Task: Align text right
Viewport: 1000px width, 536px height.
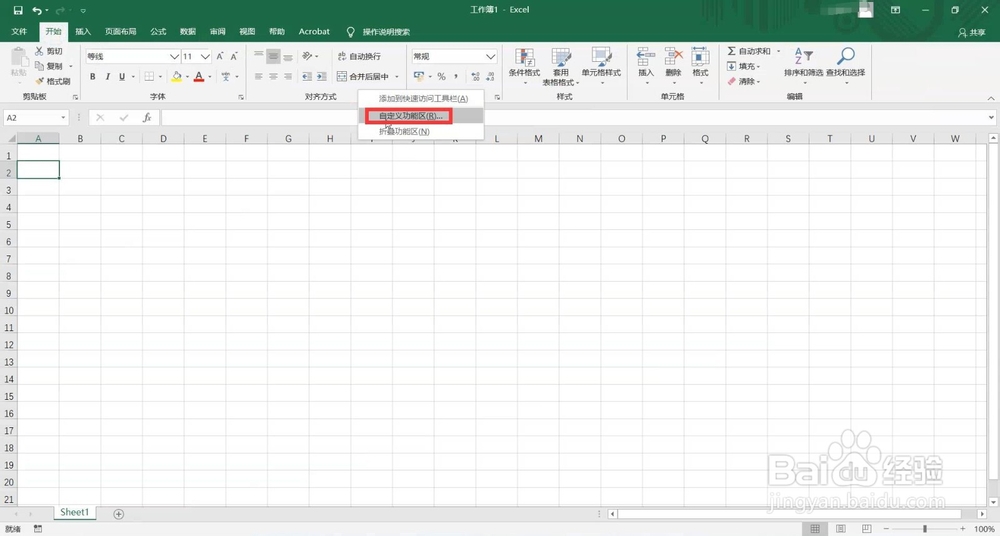Action: 288,77
